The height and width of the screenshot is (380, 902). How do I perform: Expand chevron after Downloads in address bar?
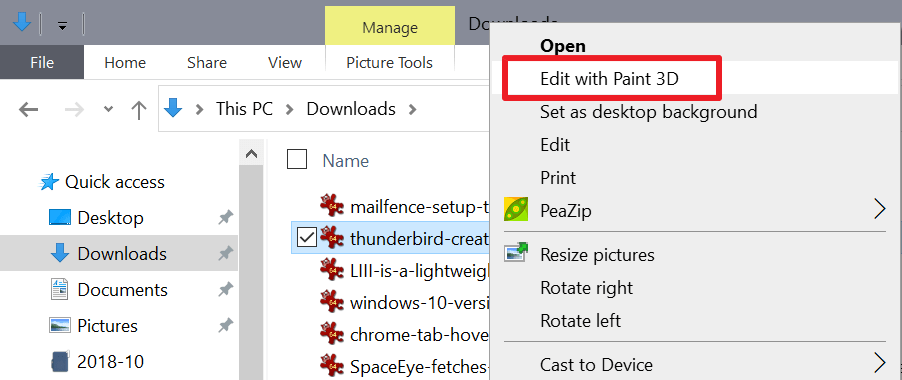tap(412, 109)
